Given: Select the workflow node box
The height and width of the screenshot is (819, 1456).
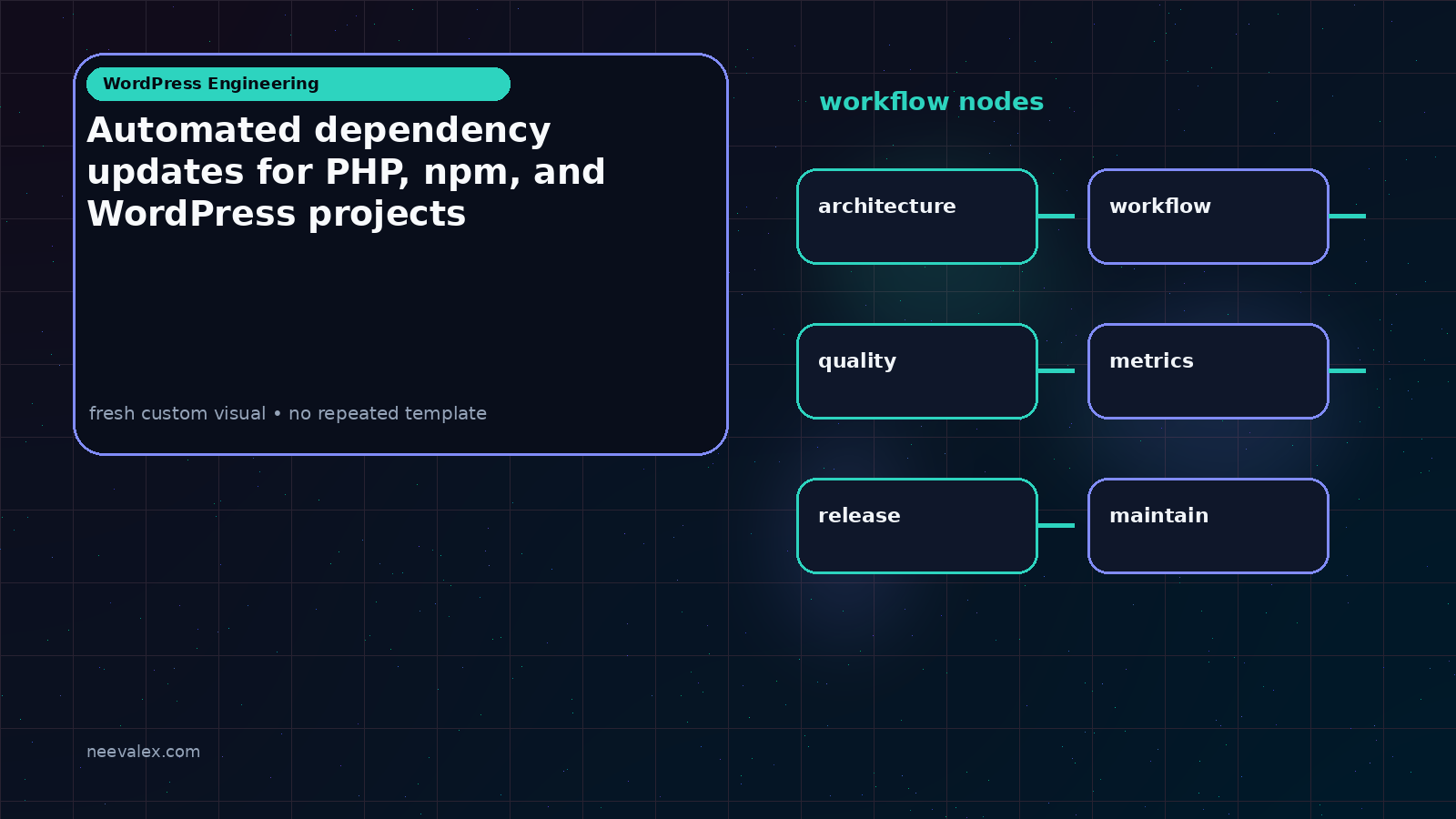Looking at the screenshot, I should coord(1208,217).
